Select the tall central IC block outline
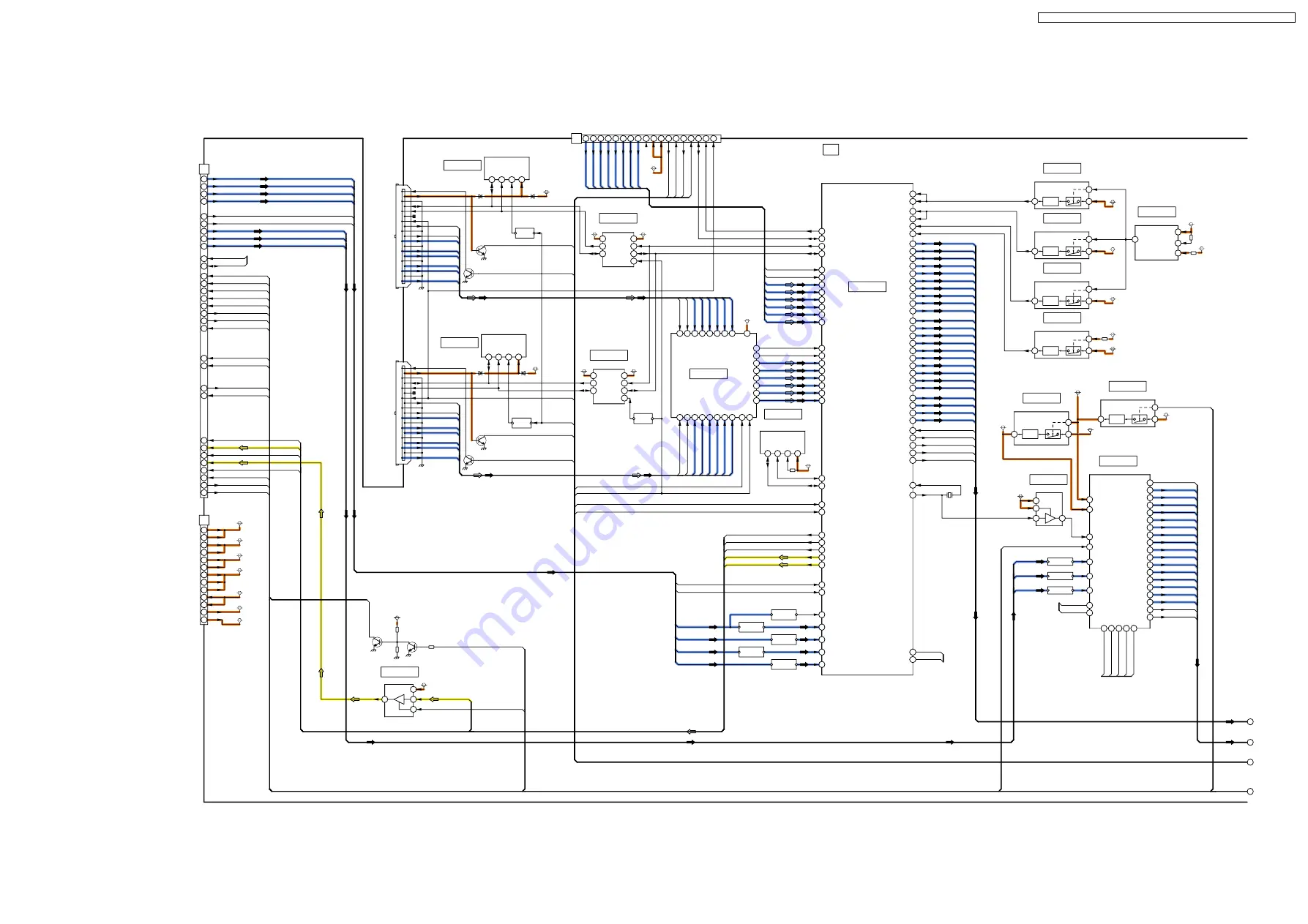The width and height of the screenshot is (1308, 924). (867, 429)
